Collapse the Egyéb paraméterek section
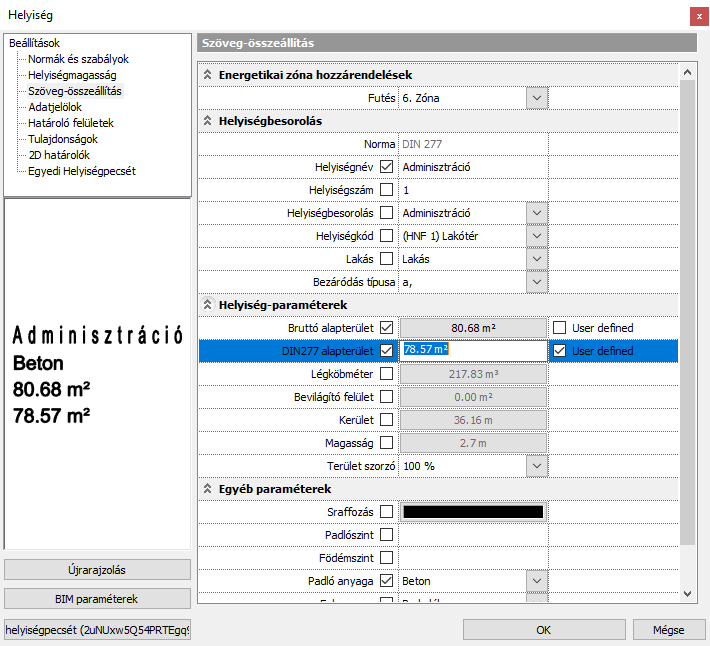 tap(208, 489)
